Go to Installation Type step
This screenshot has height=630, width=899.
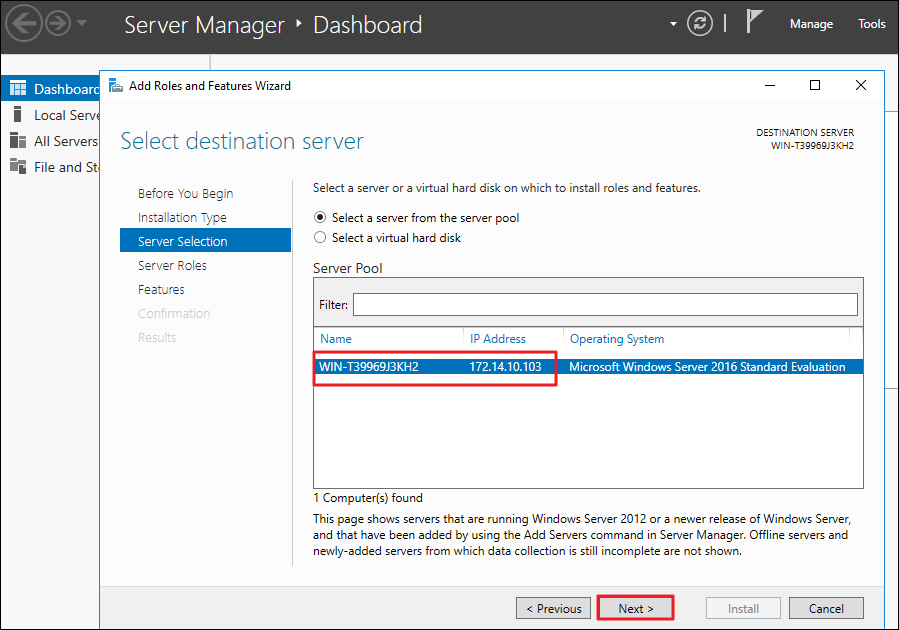pos(182,218)
